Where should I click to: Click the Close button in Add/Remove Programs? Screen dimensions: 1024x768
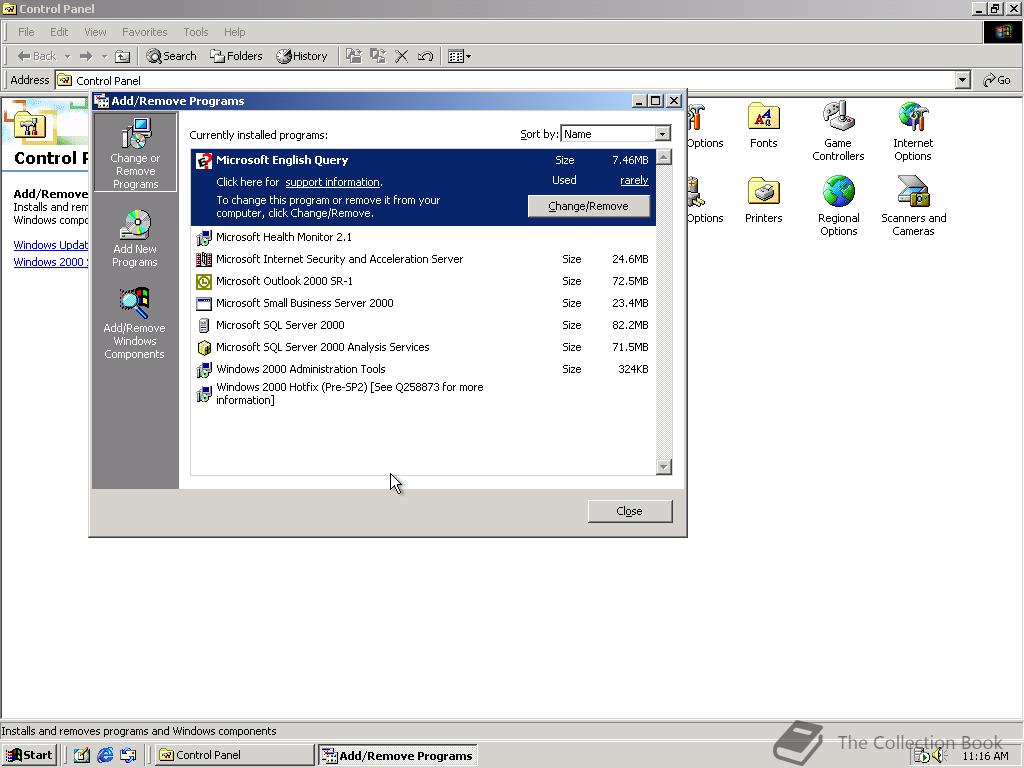[x=630, y=511]
